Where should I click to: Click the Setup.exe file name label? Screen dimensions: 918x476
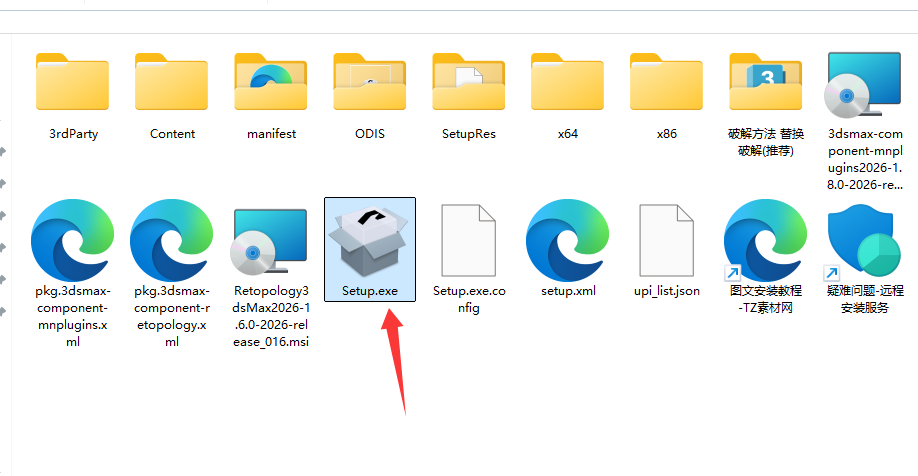coord(370,291)
